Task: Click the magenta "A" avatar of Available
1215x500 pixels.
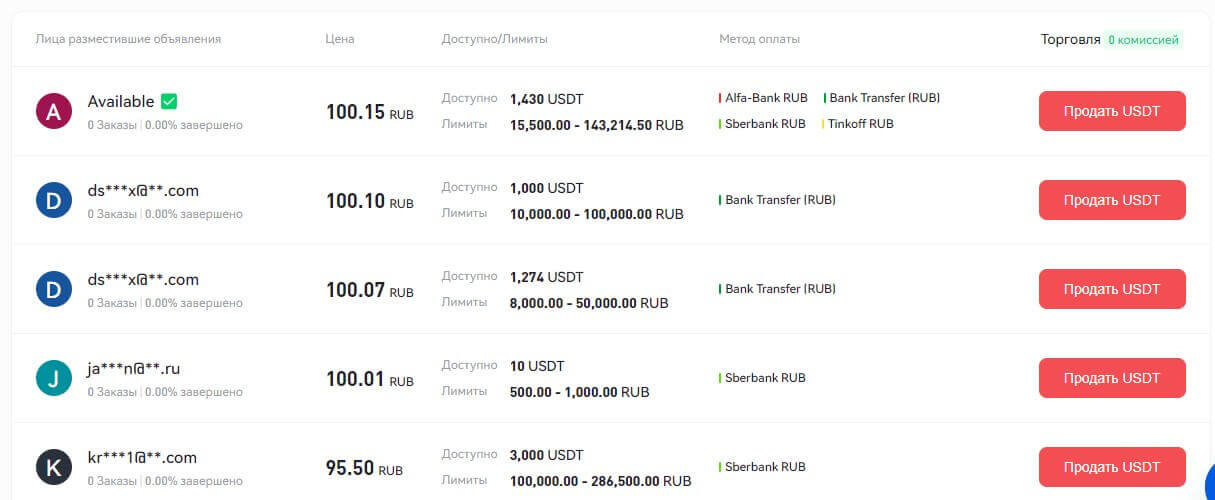Action: [53, 112]
